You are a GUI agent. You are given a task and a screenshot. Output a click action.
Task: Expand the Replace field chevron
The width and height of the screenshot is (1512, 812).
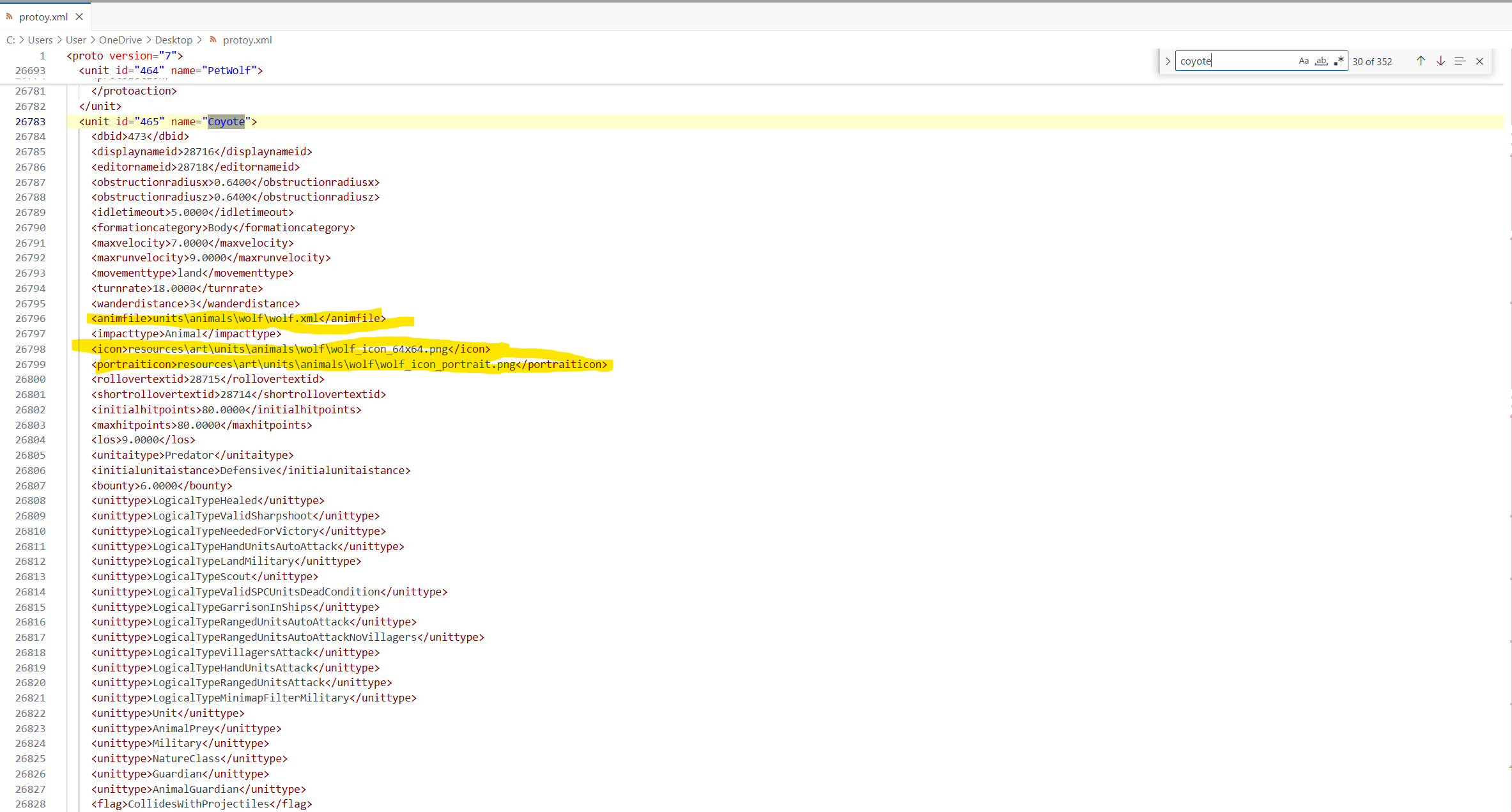[1168, 61]
